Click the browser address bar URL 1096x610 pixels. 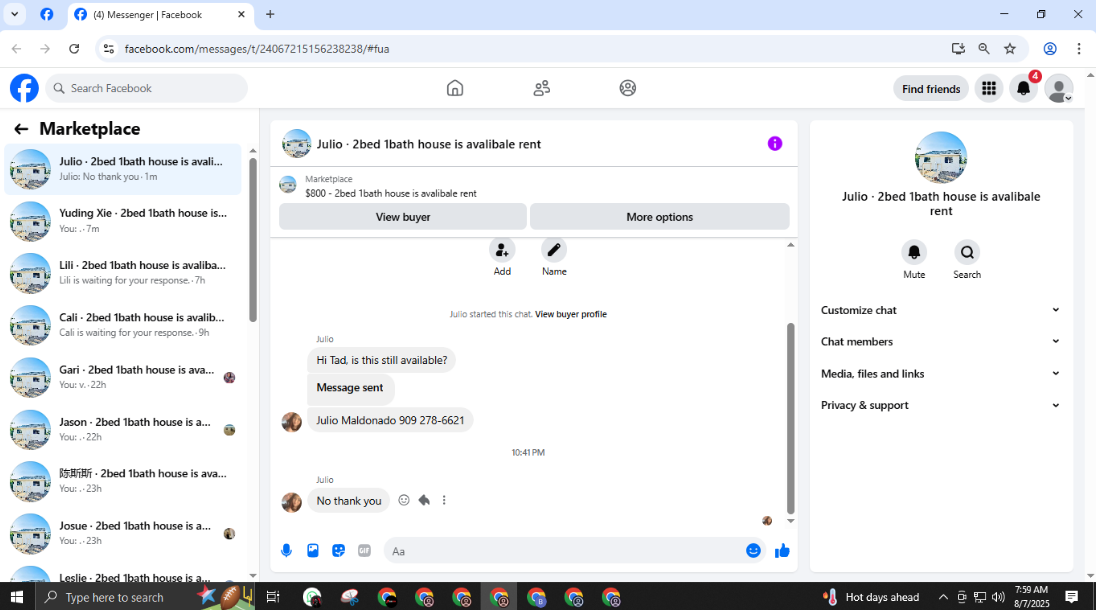click(257, 49)
